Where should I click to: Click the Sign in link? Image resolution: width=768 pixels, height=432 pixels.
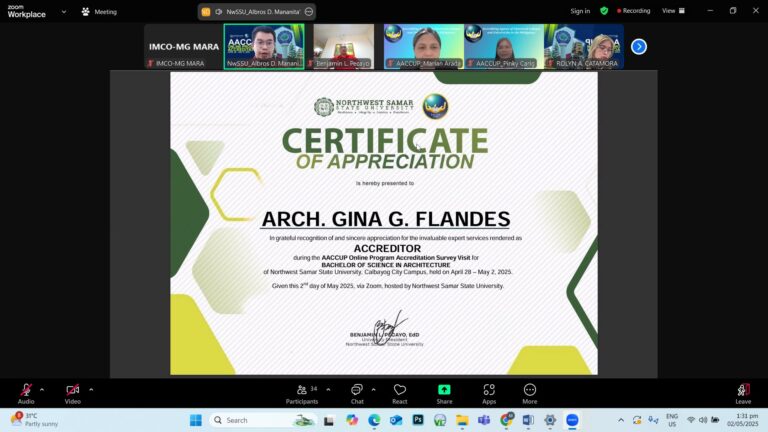(x=580, y=11)
